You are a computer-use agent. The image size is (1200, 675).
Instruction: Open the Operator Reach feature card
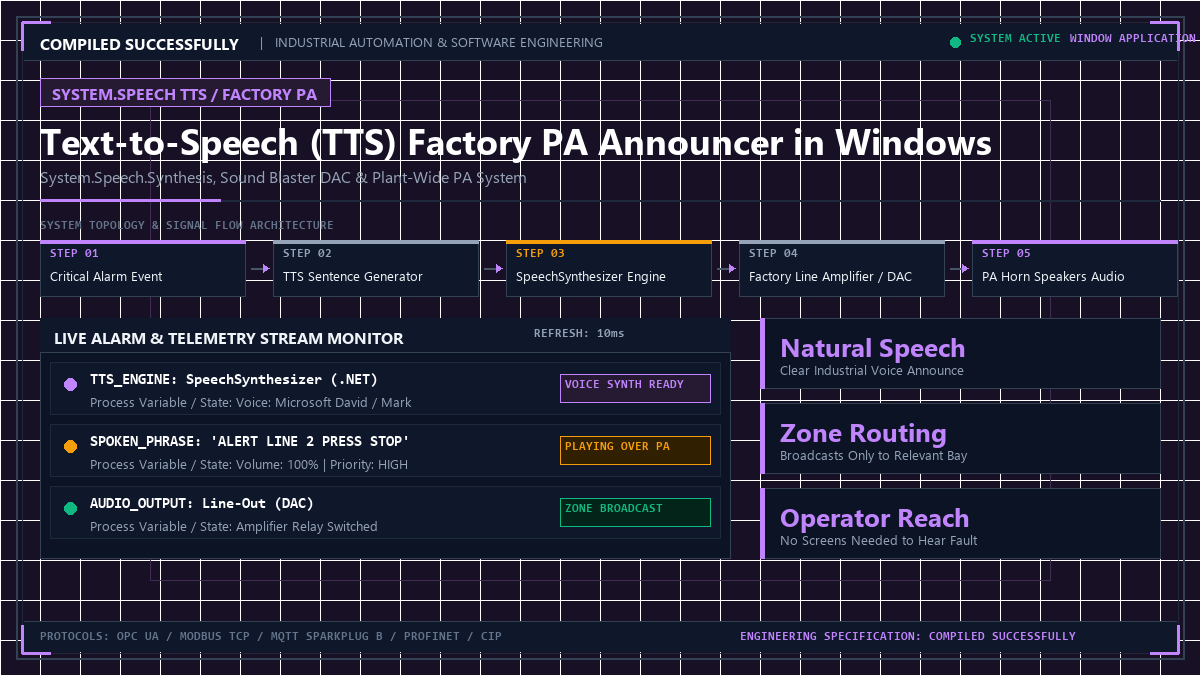click(961, 524)
